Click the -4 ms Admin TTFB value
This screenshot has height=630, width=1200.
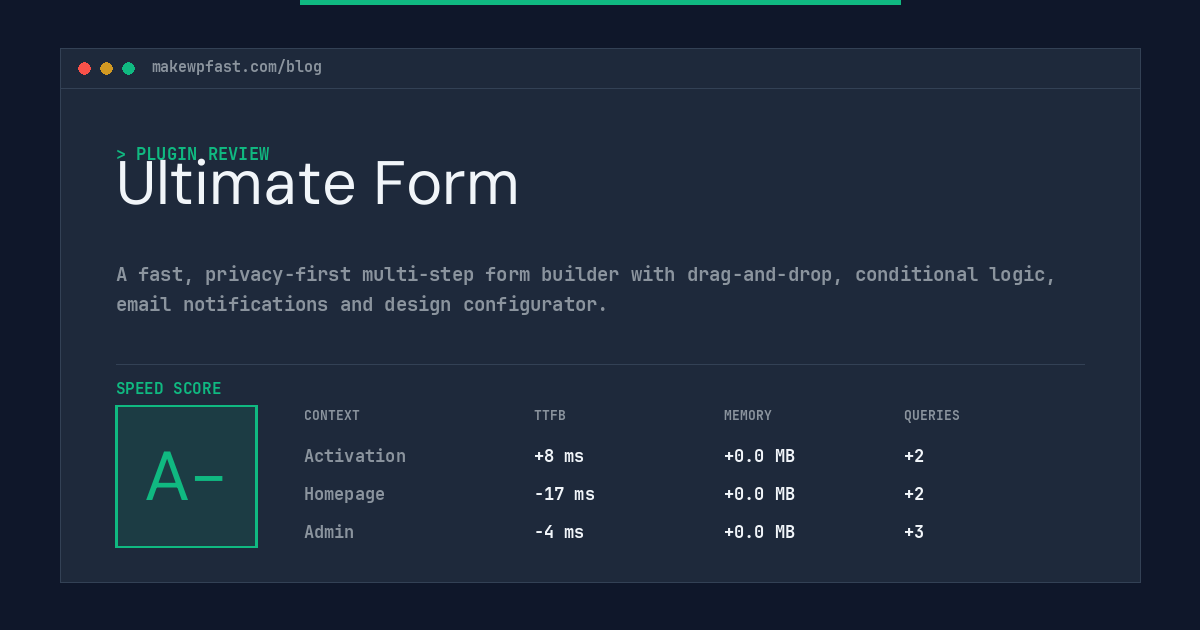click(x=559, y=532)
